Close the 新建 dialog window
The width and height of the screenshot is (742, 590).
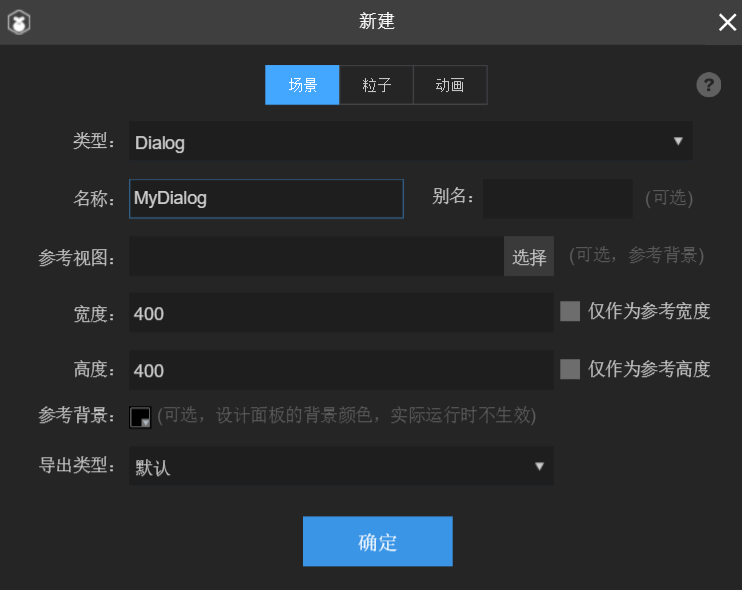click(x=727, y=22)
